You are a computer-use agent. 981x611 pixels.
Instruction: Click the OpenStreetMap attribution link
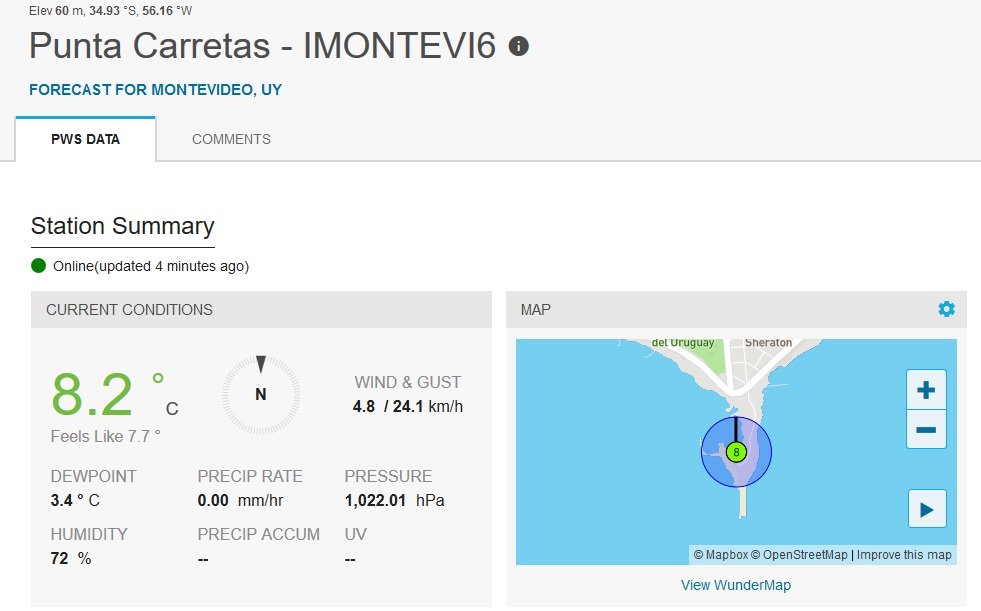pyautogui.click(x=804, y=555)
